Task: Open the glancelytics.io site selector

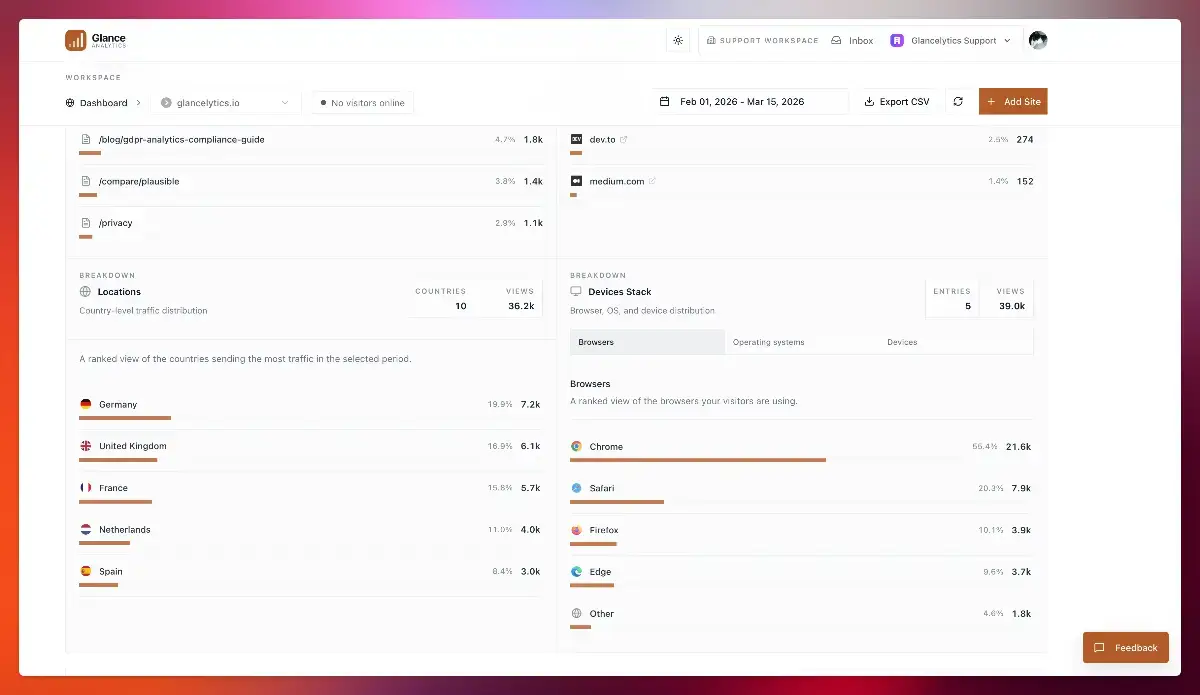Action: click(x=226, y=103)
